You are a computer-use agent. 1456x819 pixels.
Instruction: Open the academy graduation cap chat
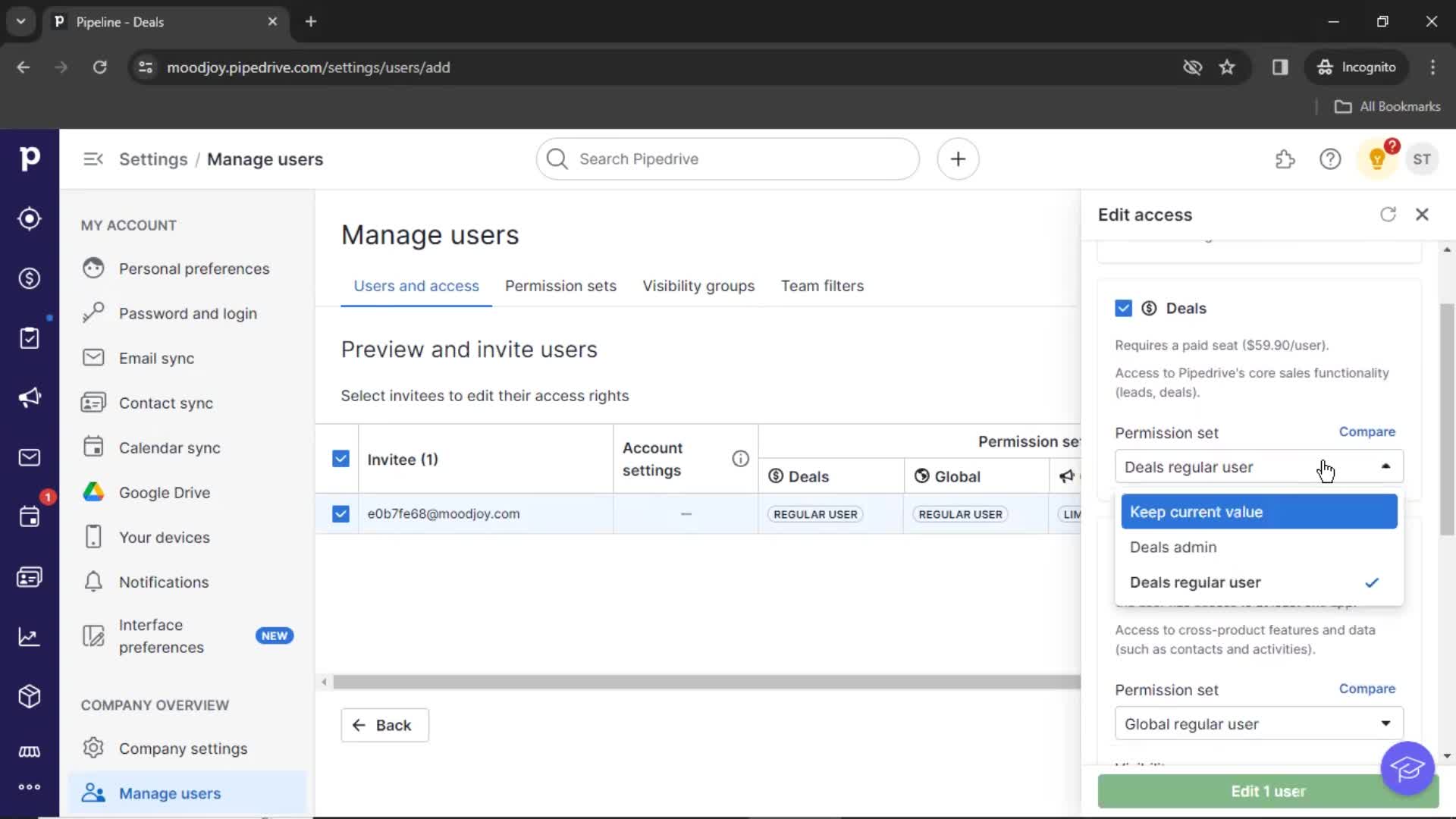[1407, 768]
